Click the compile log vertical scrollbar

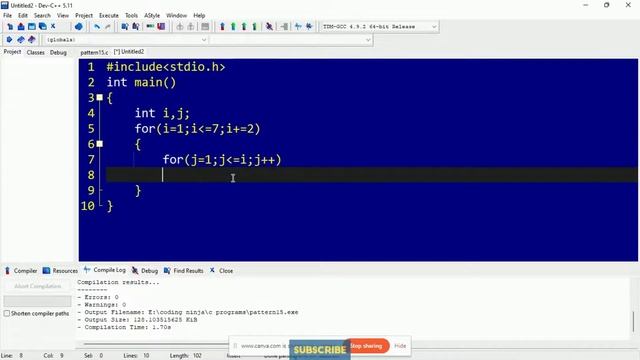(633, 321)
